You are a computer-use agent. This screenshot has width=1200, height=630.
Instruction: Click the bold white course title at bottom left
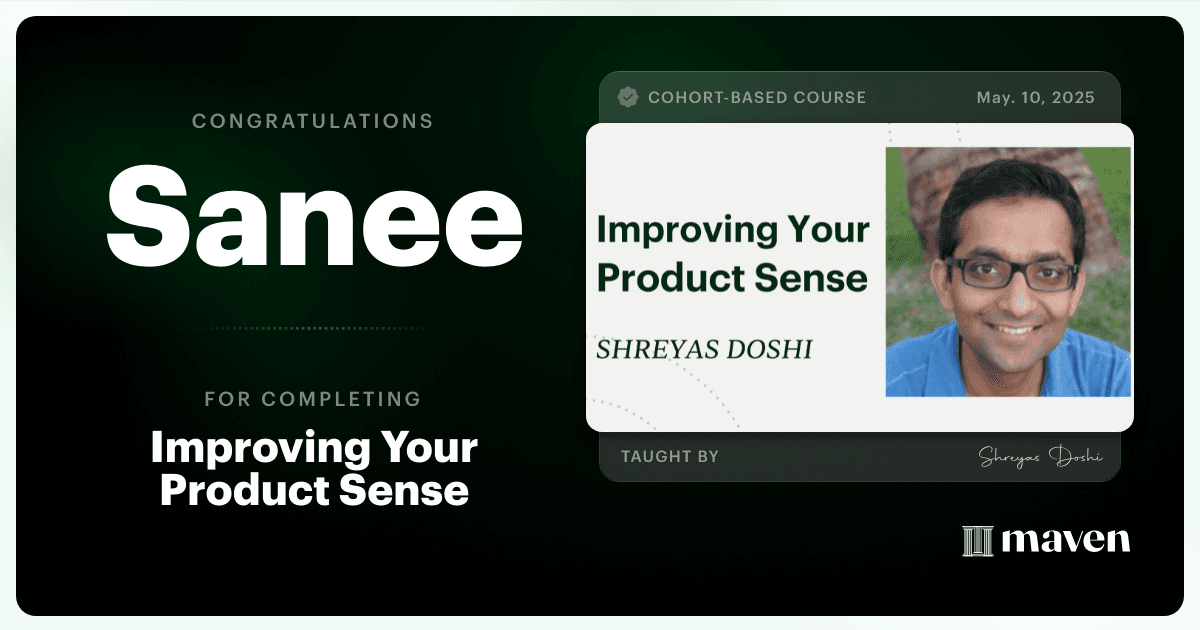coord(314,469)
